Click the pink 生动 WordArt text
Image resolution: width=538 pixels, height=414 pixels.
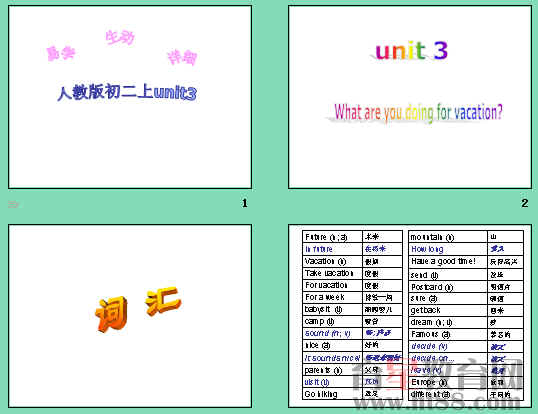[x=120, y=37]
